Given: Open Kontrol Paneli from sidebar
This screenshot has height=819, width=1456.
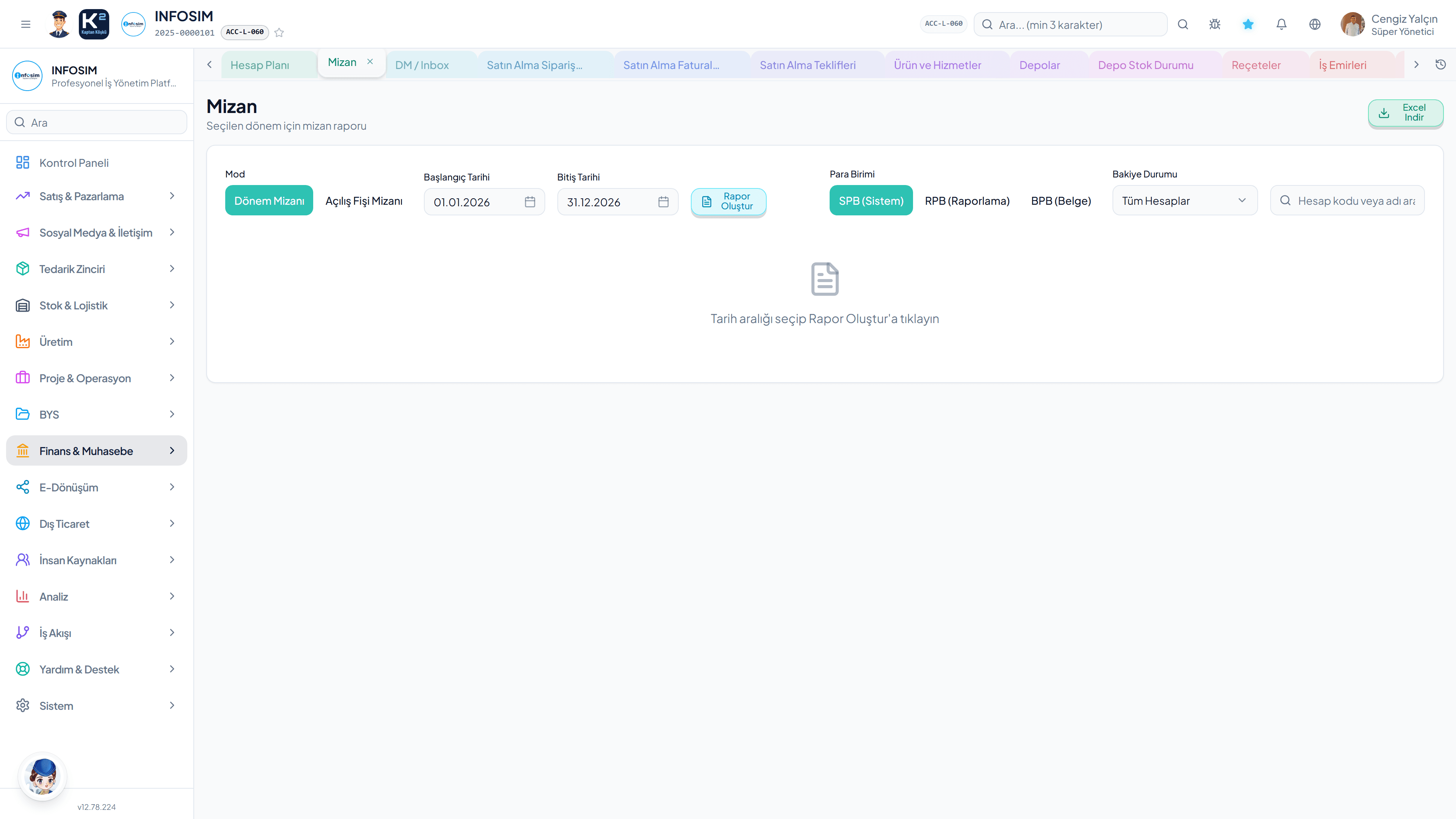Looking at the screenshot, I should point(97,163).
